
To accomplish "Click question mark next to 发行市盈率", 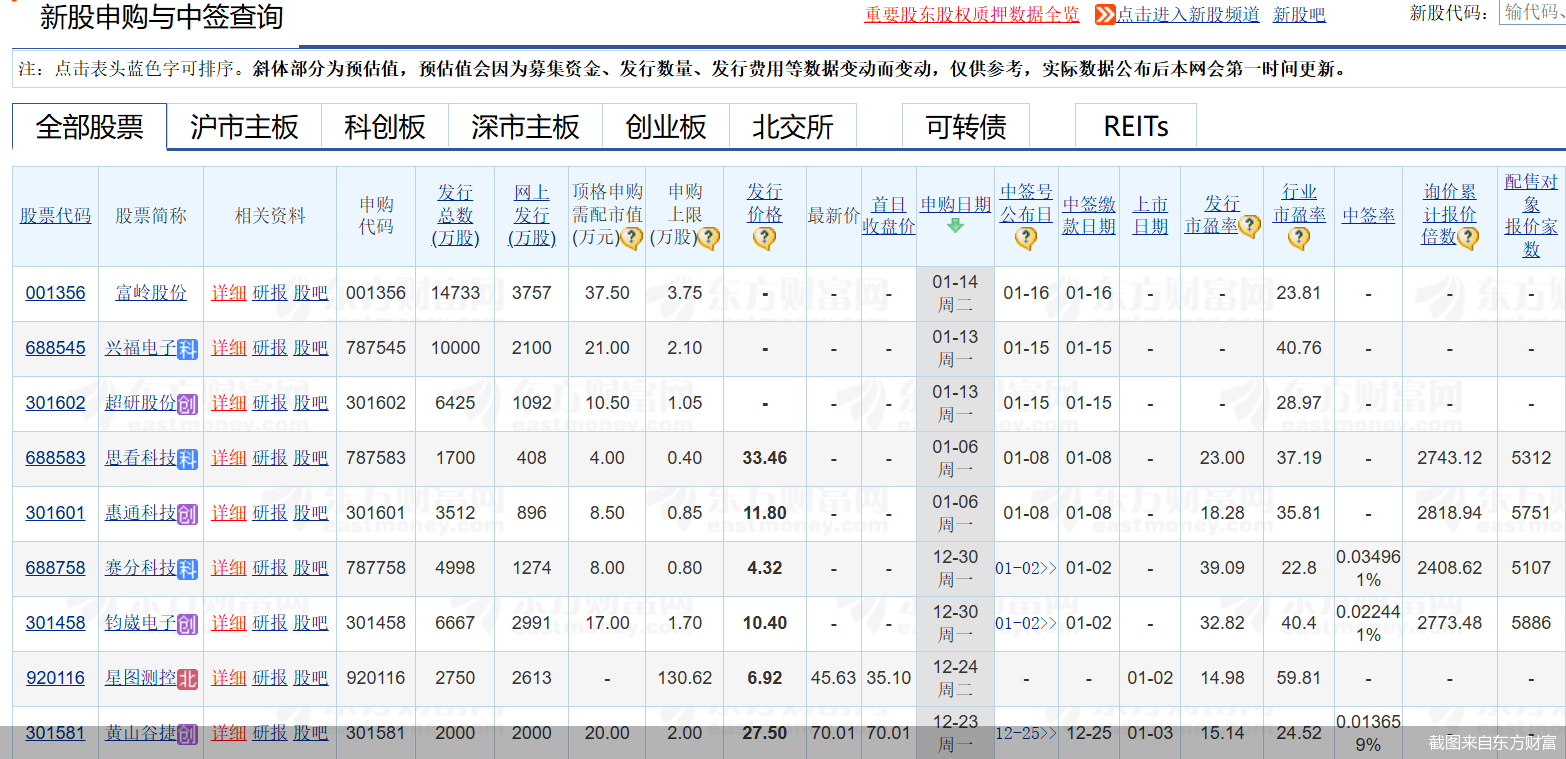I will 1249,226.
